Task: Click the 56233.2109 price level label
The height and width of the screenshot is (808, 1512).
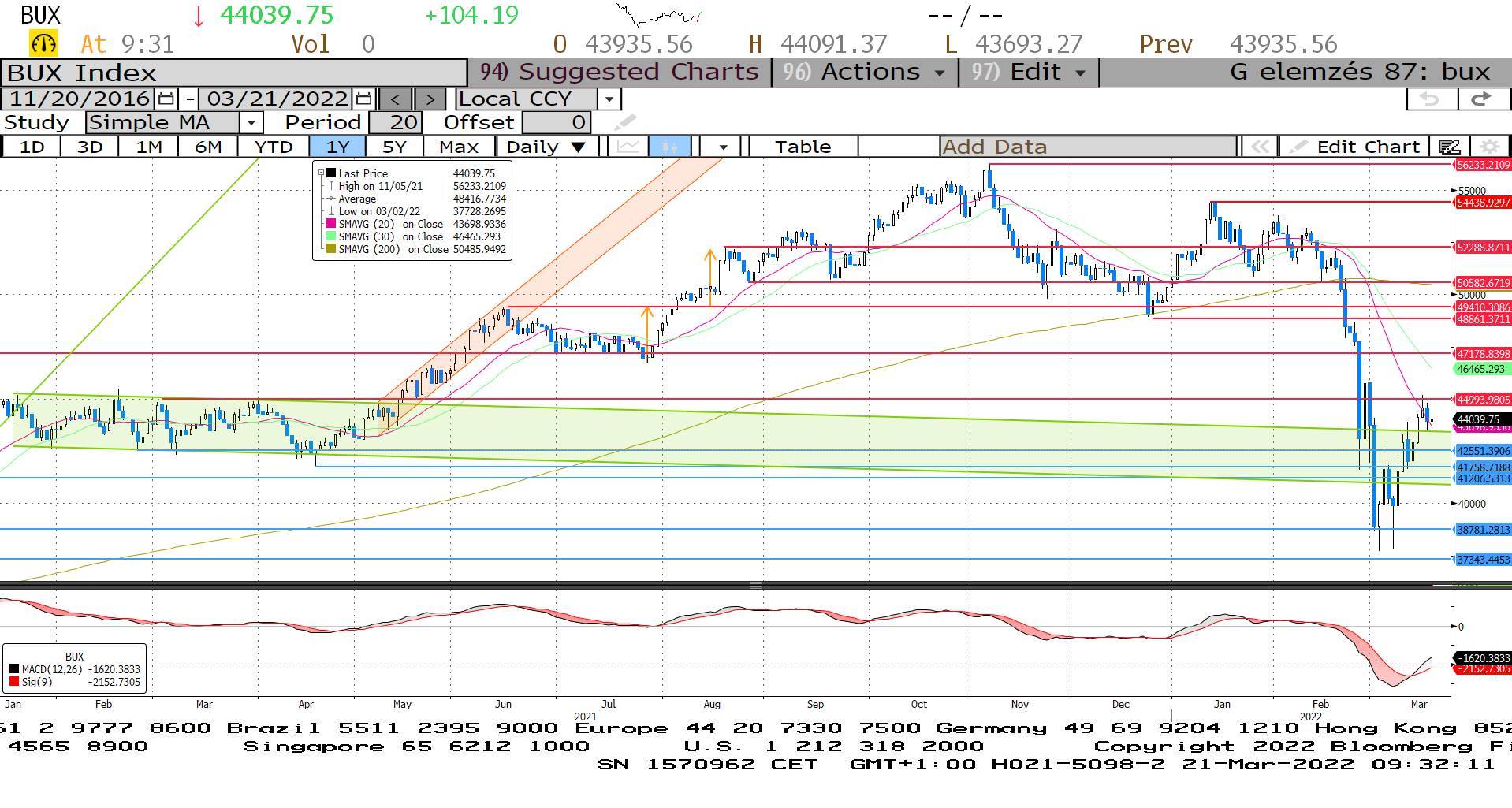Action: (x=1483, y=165)
